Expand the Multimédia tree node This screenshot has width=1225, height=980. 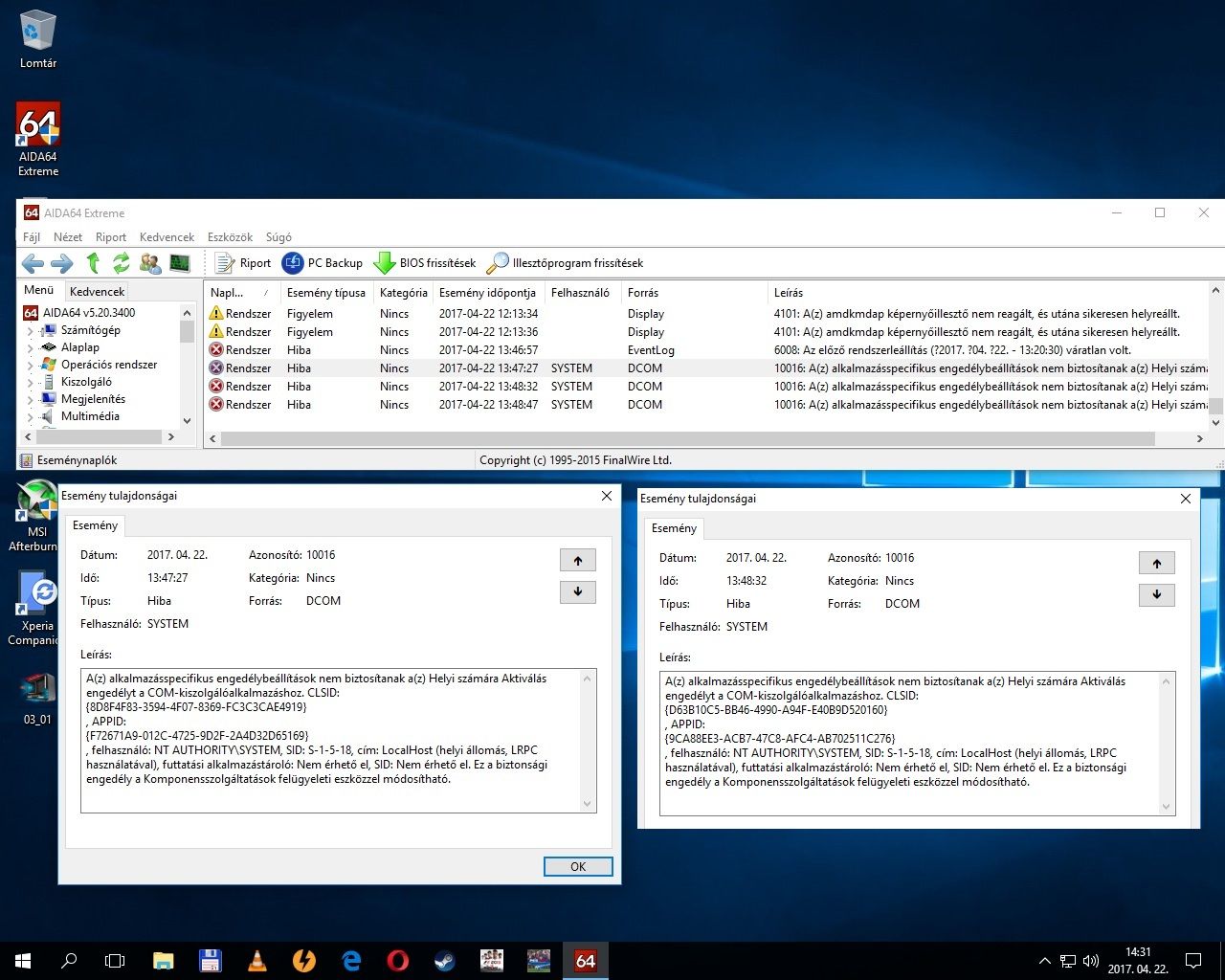pyautogui.click(x=30, y=417)
